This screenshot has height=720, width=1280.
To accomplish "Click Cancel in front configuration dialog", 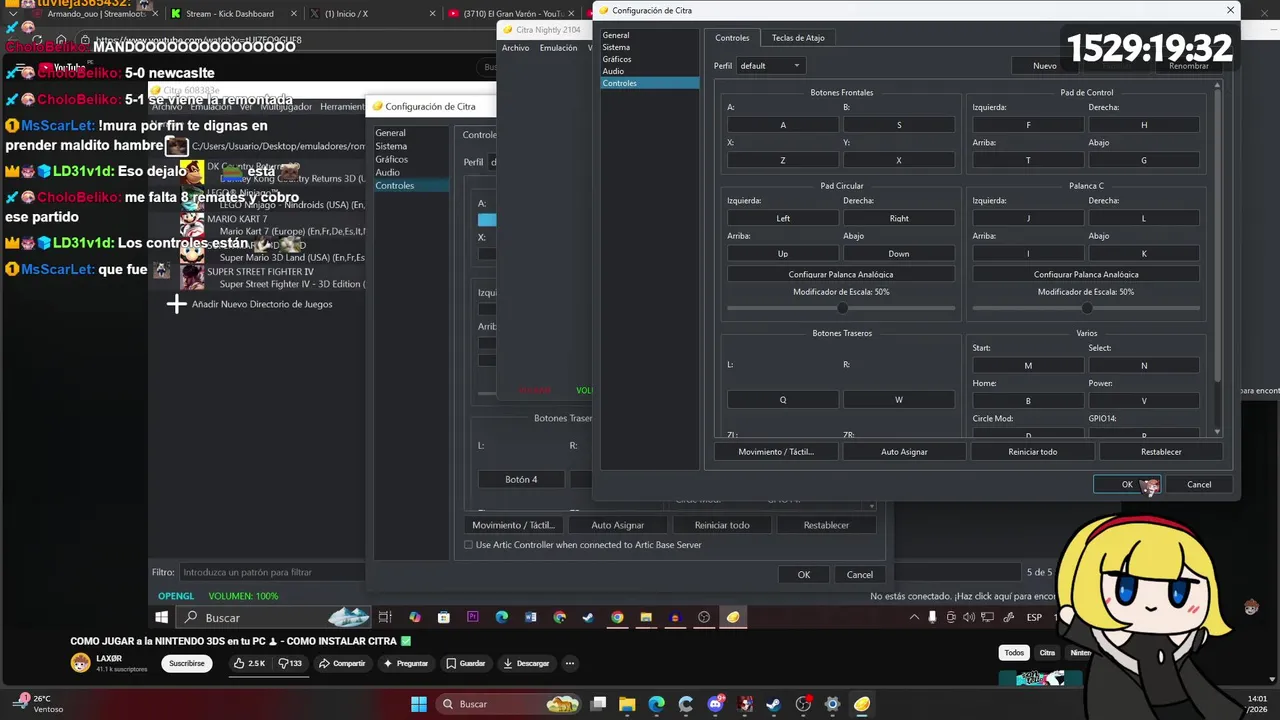I will pos(1199,484).
